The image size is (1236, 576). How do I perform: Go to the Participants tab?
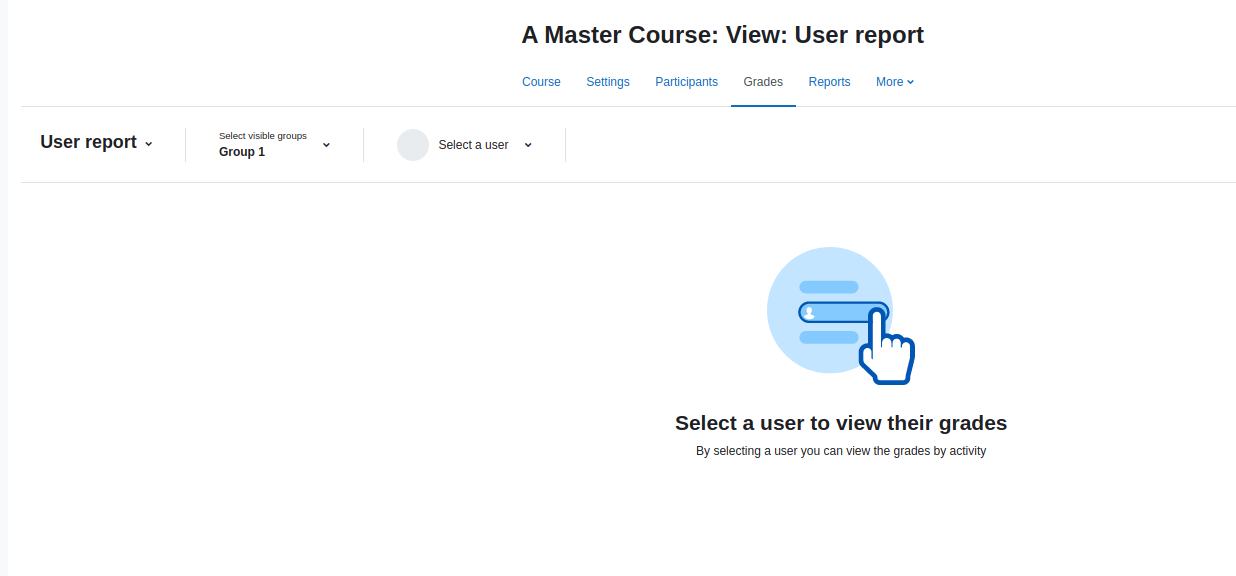point(686,82)
